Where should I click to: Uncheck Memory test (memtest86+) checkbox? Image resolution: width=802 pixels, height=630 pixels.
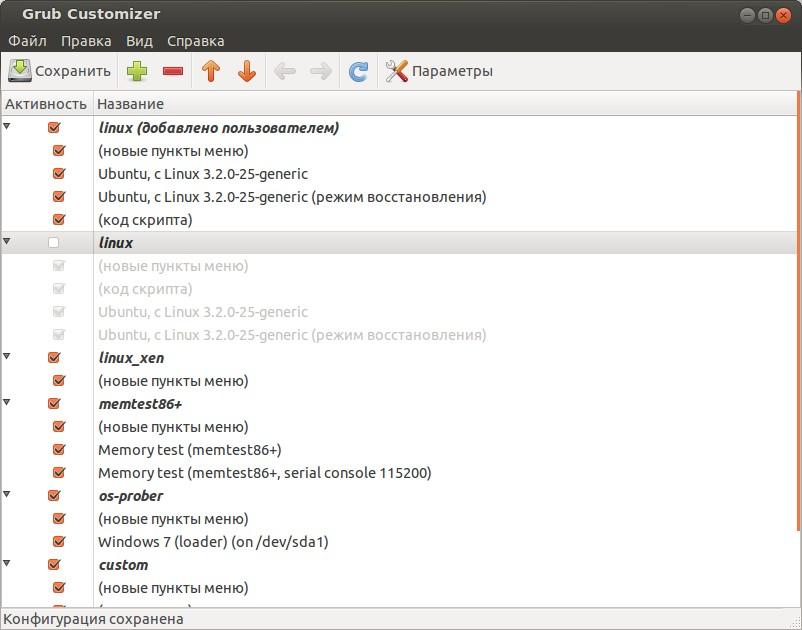(59, 449)
